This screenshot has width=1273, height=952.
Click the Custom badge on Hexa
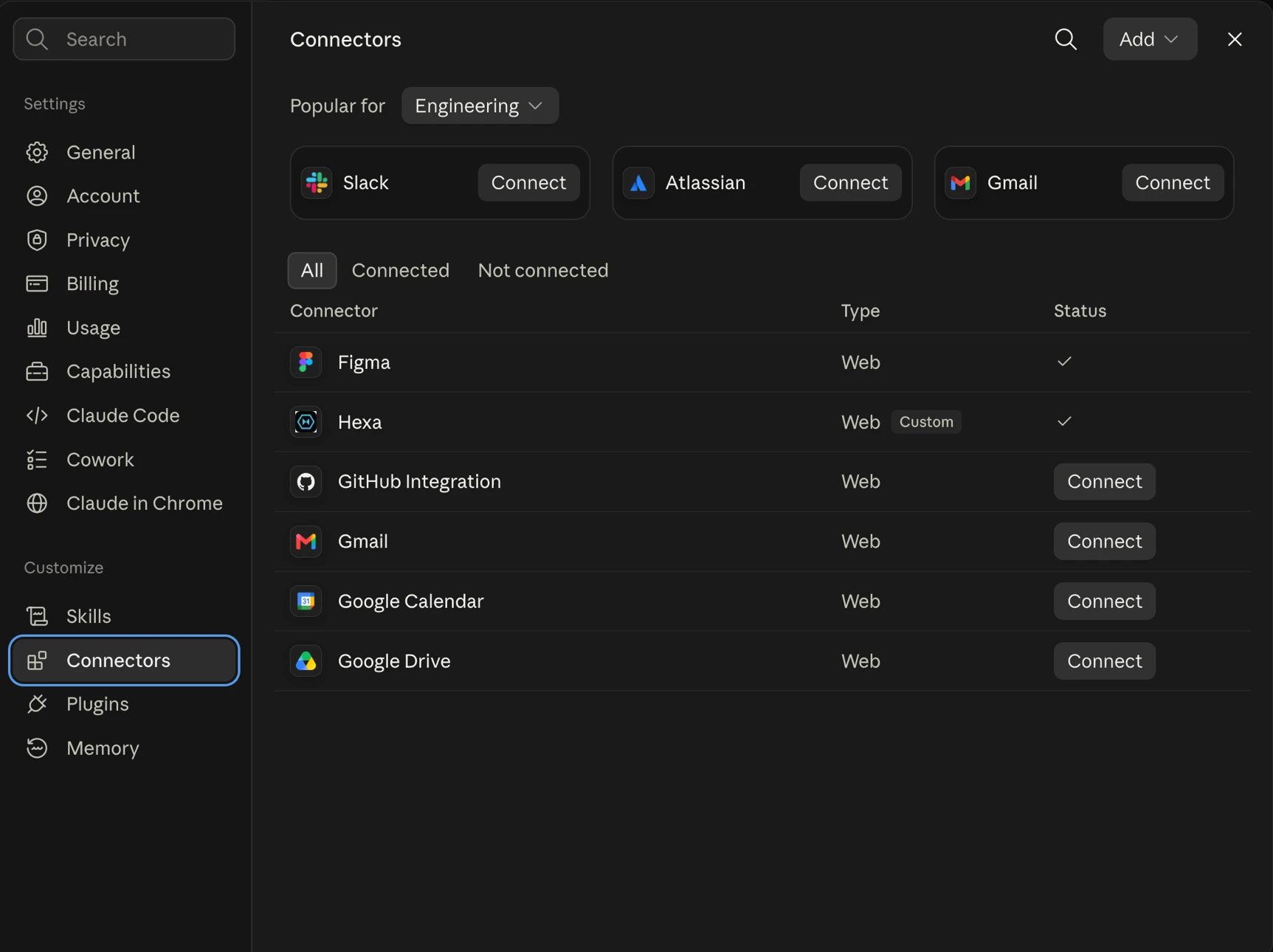pyautogui.click(x=926, y=421)
